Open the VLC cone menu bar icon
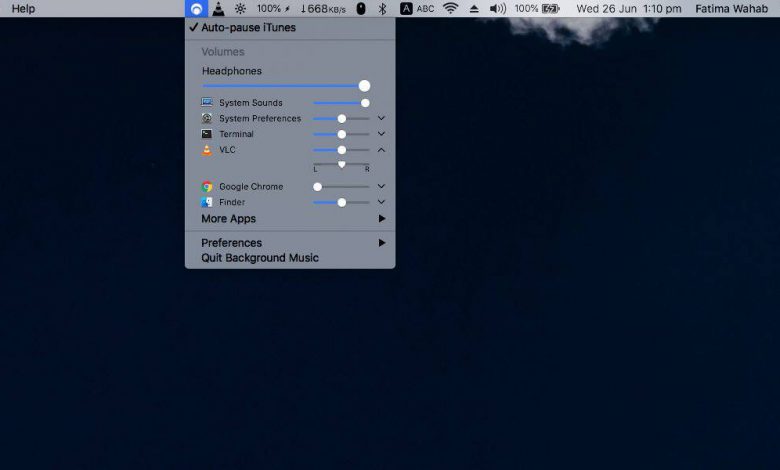This screenshot has width=780, height=470. click(x=218, y=8)
